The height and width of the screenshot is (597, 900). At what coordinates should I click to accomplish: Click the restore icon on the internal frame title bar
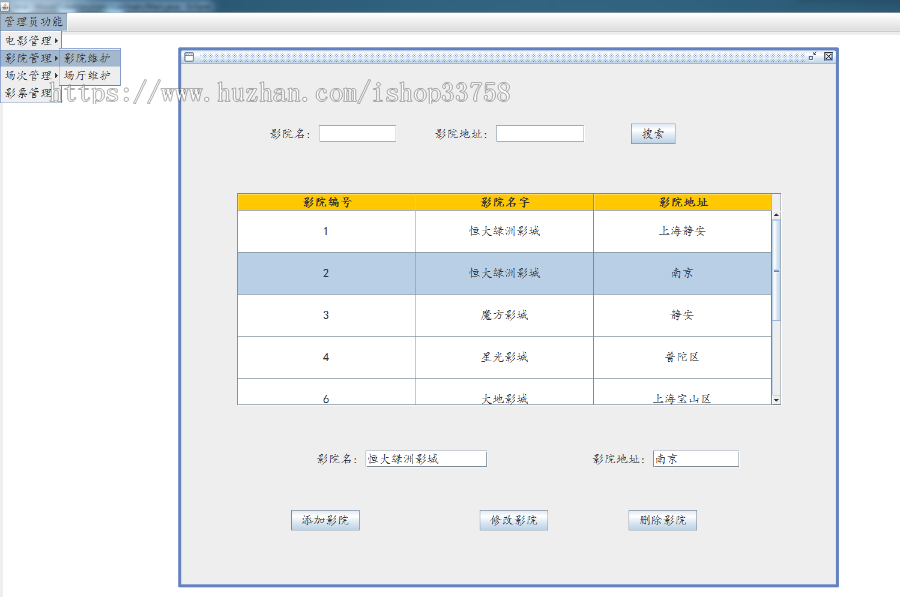pyautogui.click(x=814, y=56)
